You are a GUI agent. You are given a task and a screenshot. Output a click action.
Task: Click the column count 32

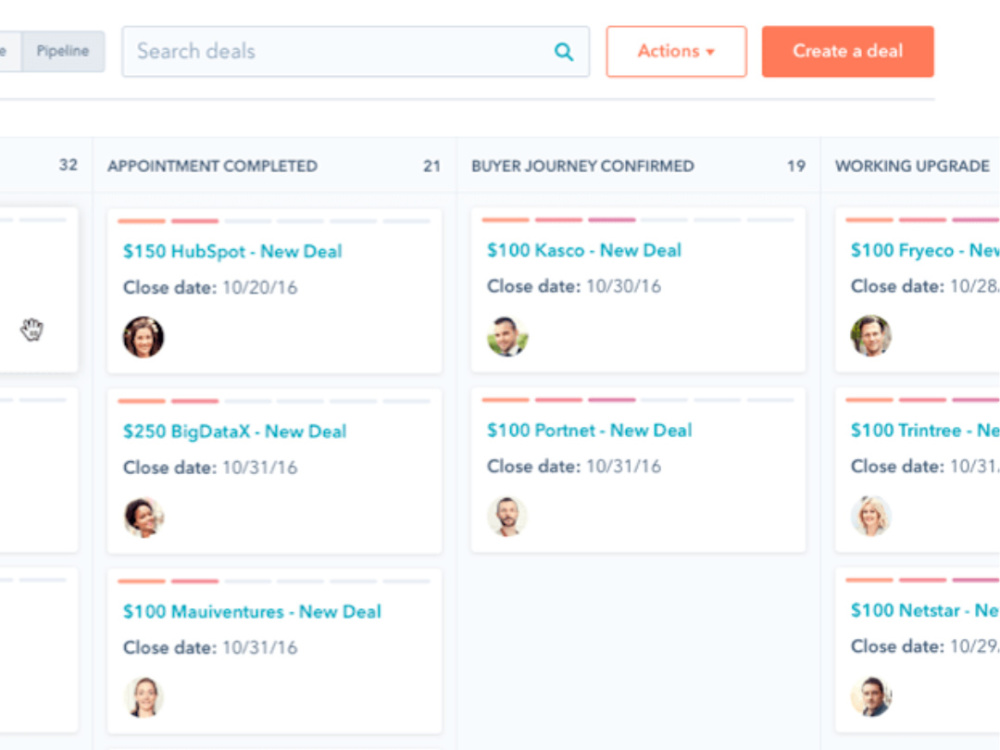(x=68, y=165)
